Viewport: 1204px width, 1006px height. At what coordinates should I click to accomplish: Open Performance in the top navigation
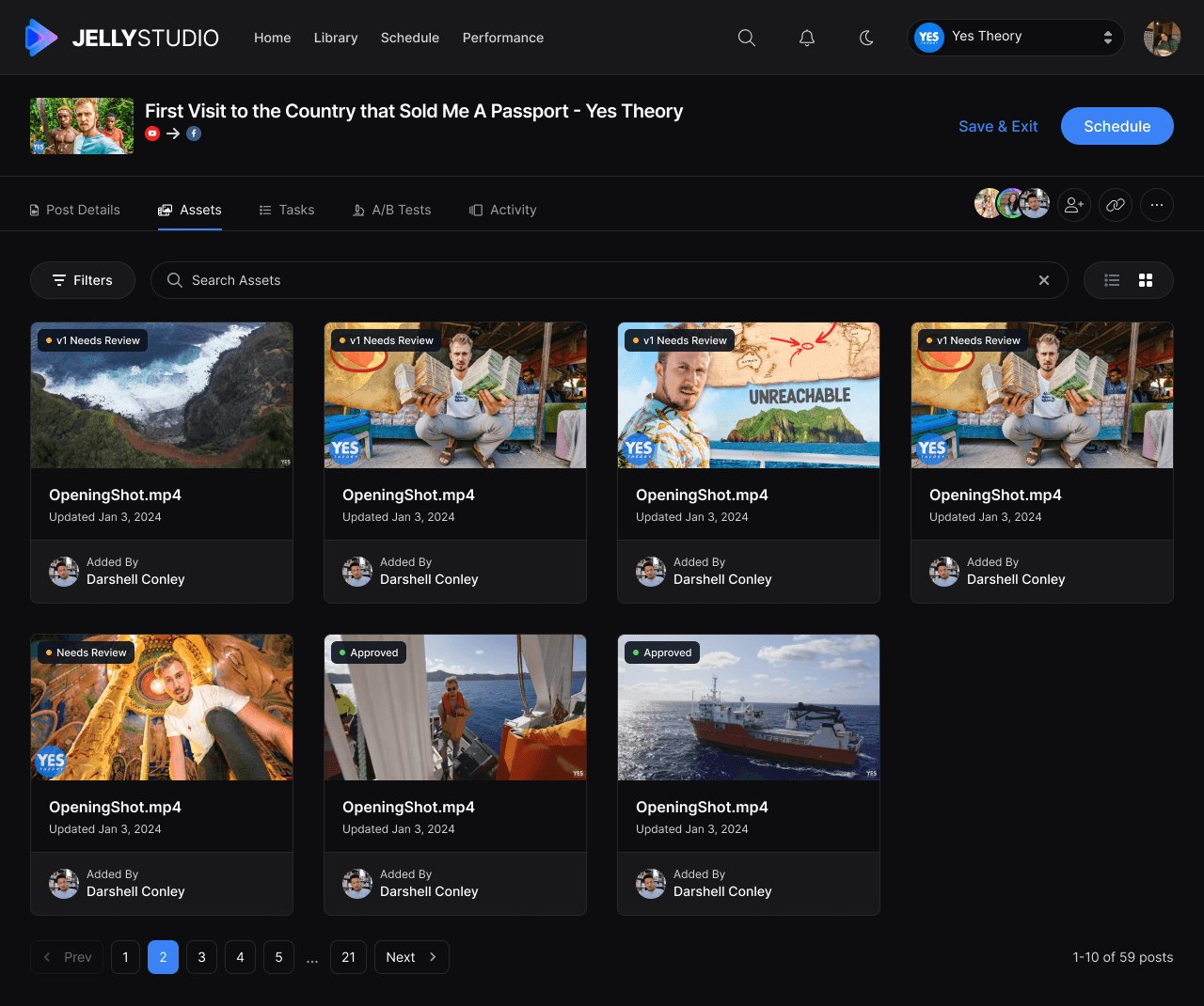click(x=503, y=38)
